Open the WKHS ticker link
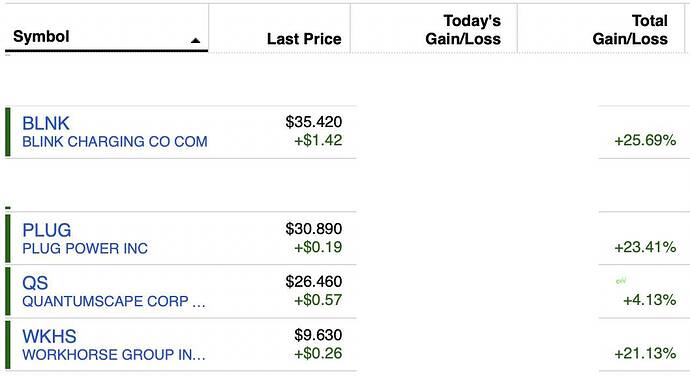The image size is (690, 378). coord(49,336)
